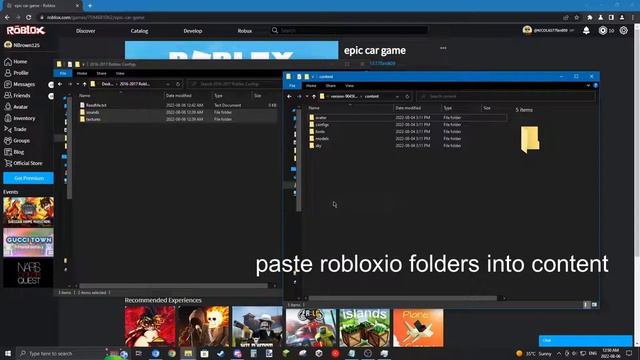Screen dimensions: 640x360
Task: Switch content window to details view
Action: point(587,304)
